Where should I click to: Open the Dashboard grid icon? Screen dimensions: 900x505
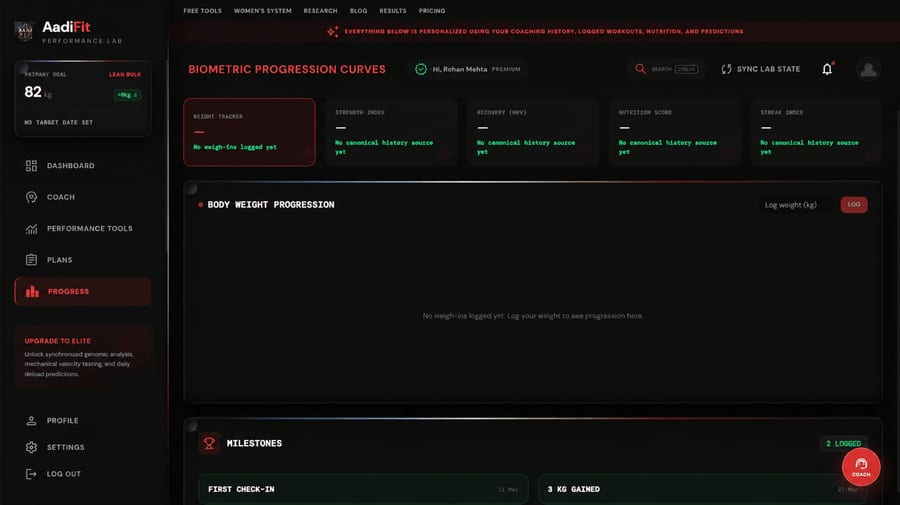[x=31, y=166]
